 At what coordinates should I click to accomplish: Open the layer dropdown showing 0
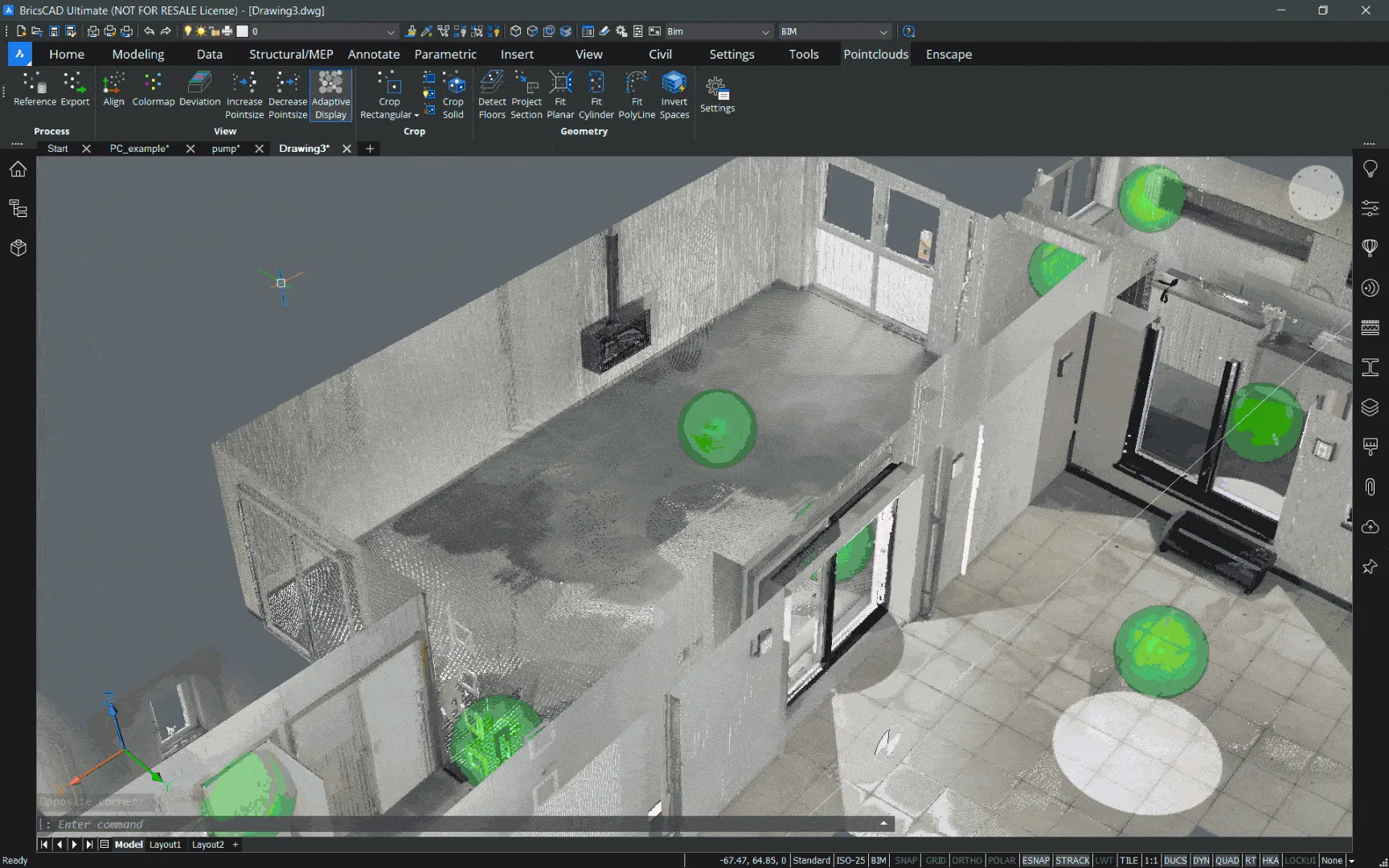[391, 31]
